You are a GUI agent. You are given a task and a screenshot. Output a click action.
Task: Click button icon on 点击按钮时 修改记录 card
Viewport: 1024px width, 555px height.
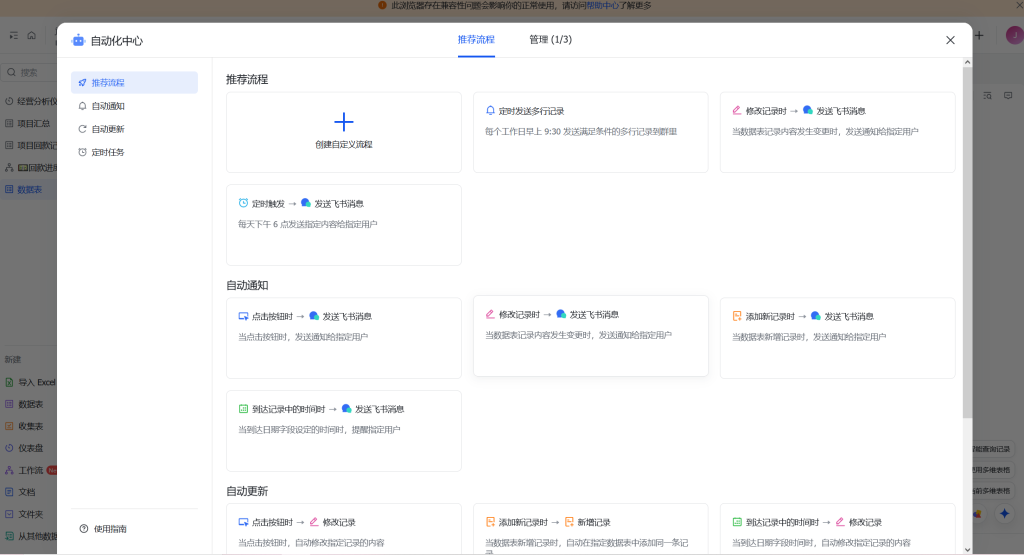[243, 522]
